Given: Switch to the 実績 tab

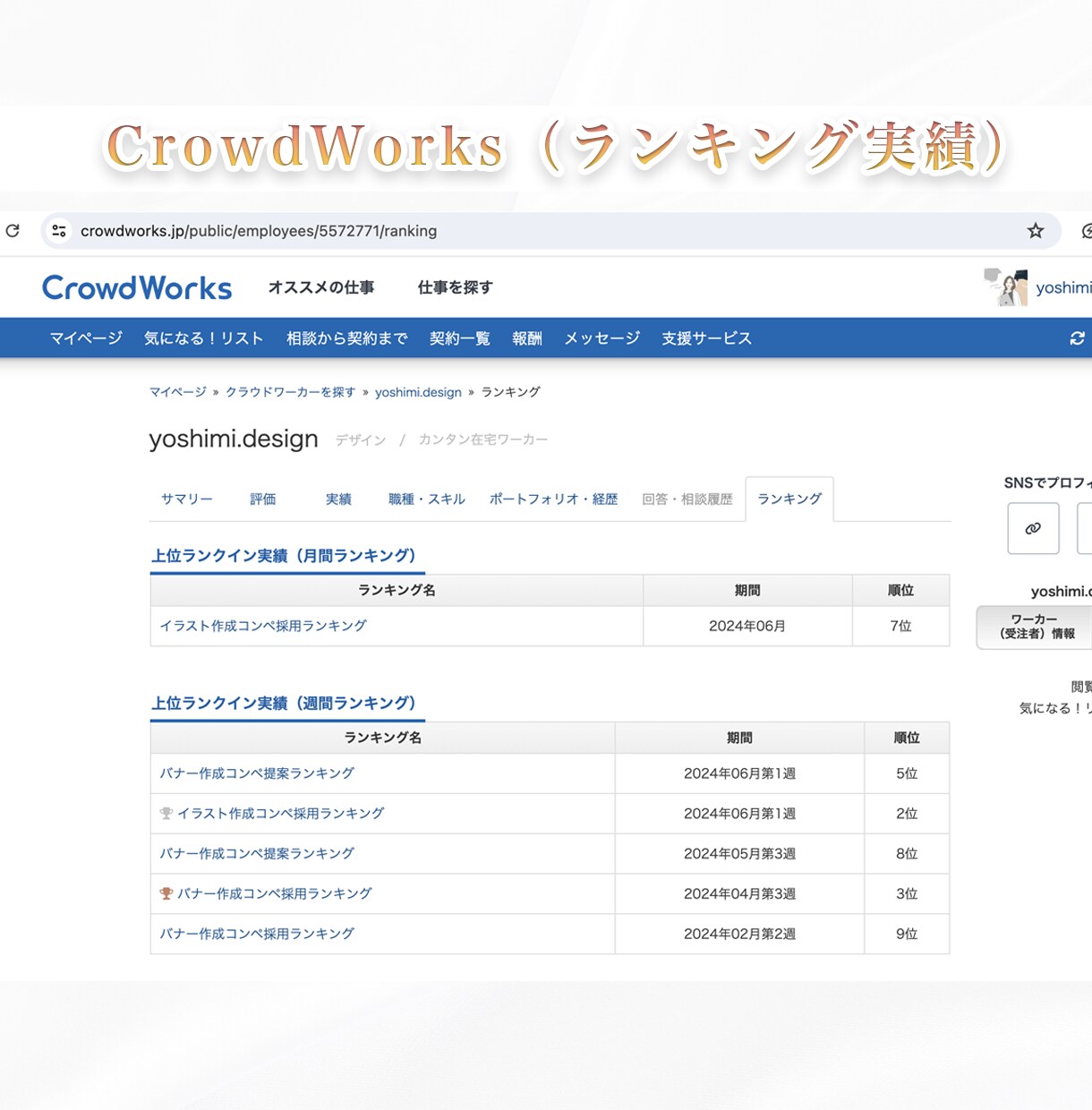Looking at the screenshot, I should pyautogui.click(x=338, y=499).
